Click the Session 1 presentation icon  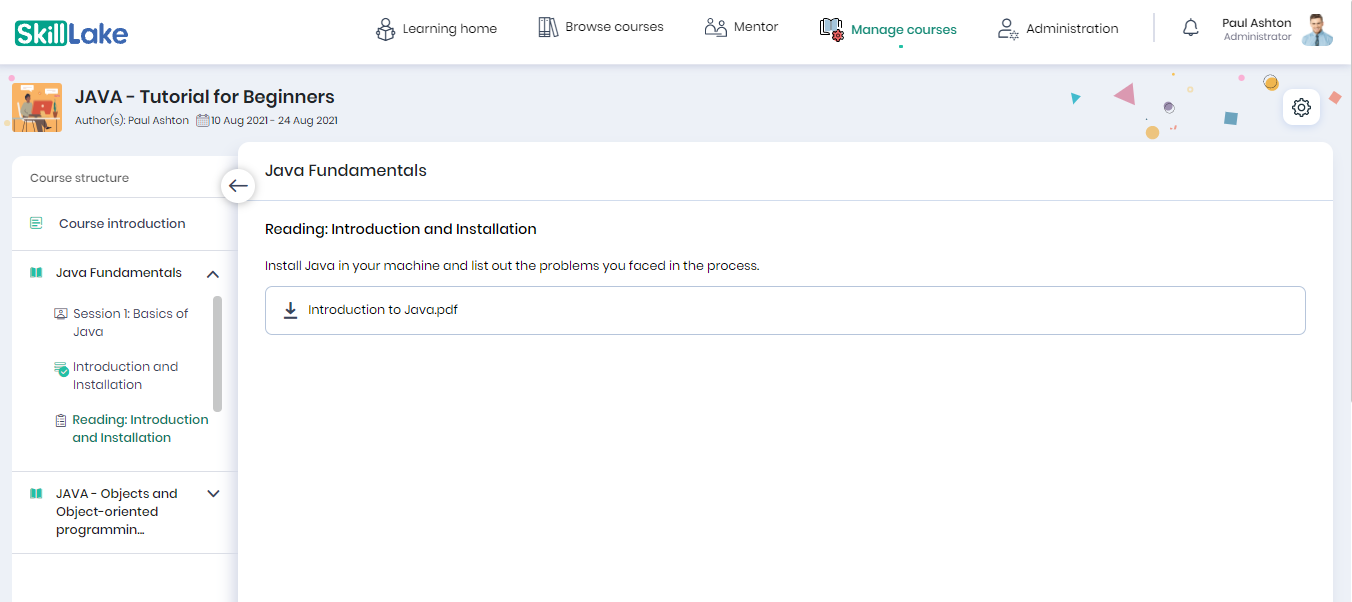click(x=60, y=313)
